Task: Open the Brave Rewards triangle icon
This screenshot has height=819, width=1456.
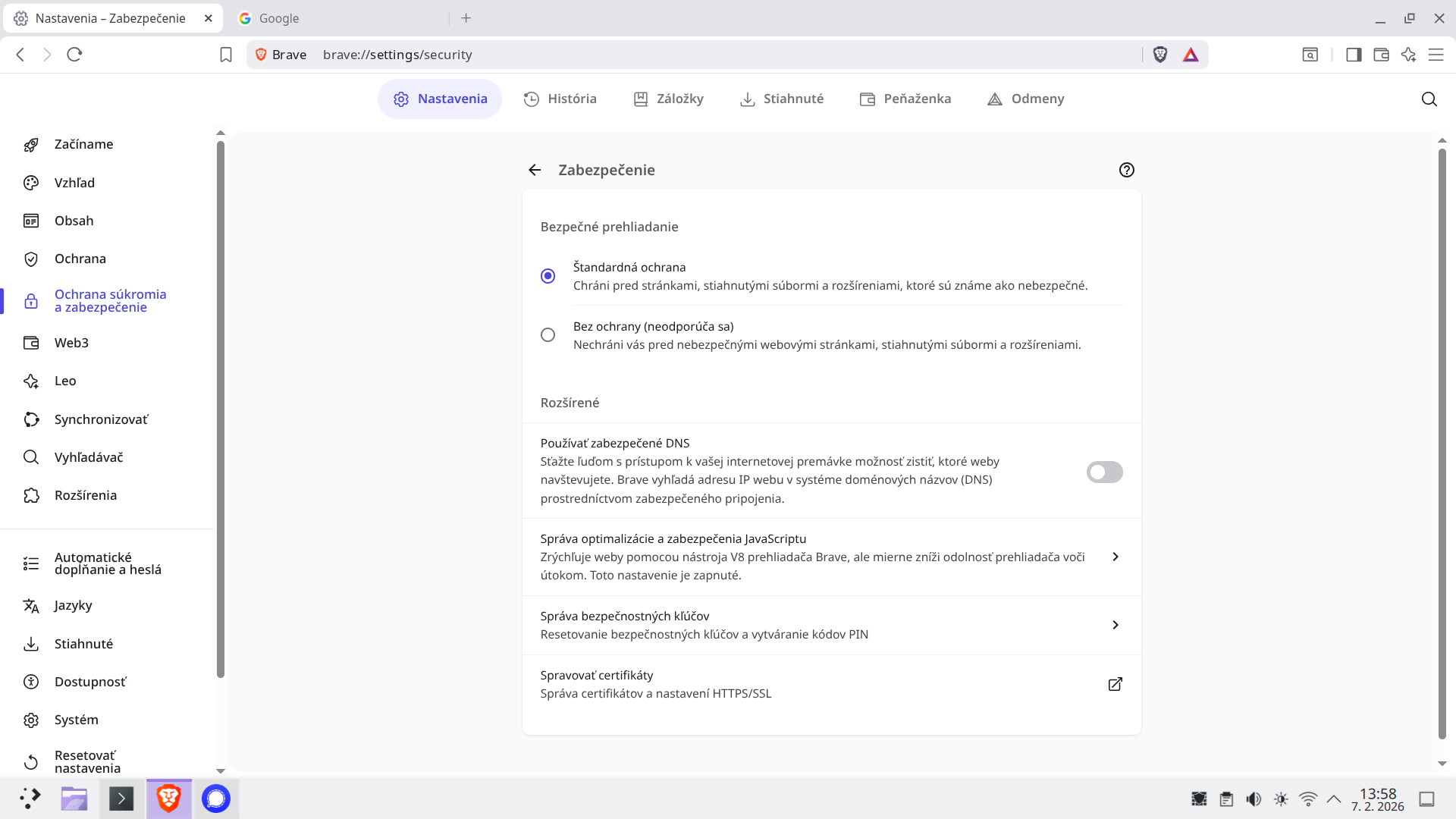Action: 1191,55
